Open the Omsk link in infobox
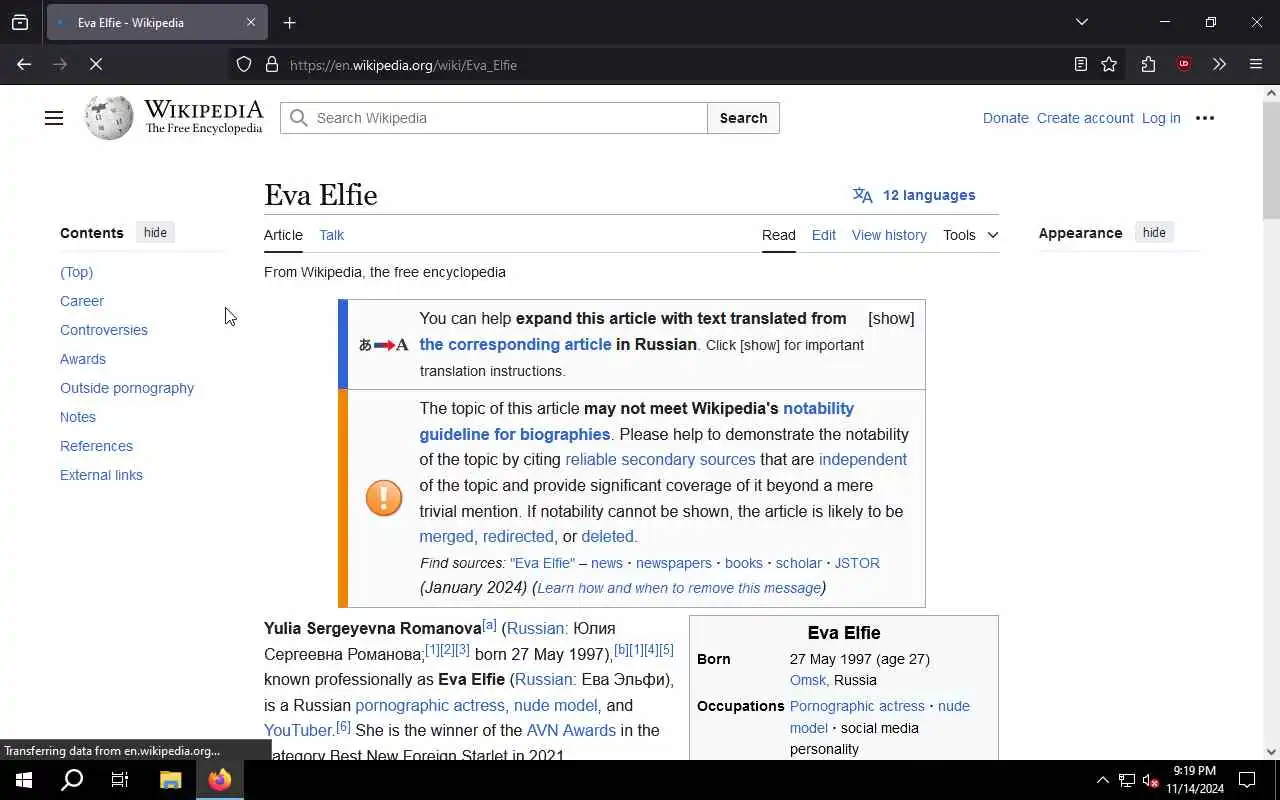 point(808,680)
